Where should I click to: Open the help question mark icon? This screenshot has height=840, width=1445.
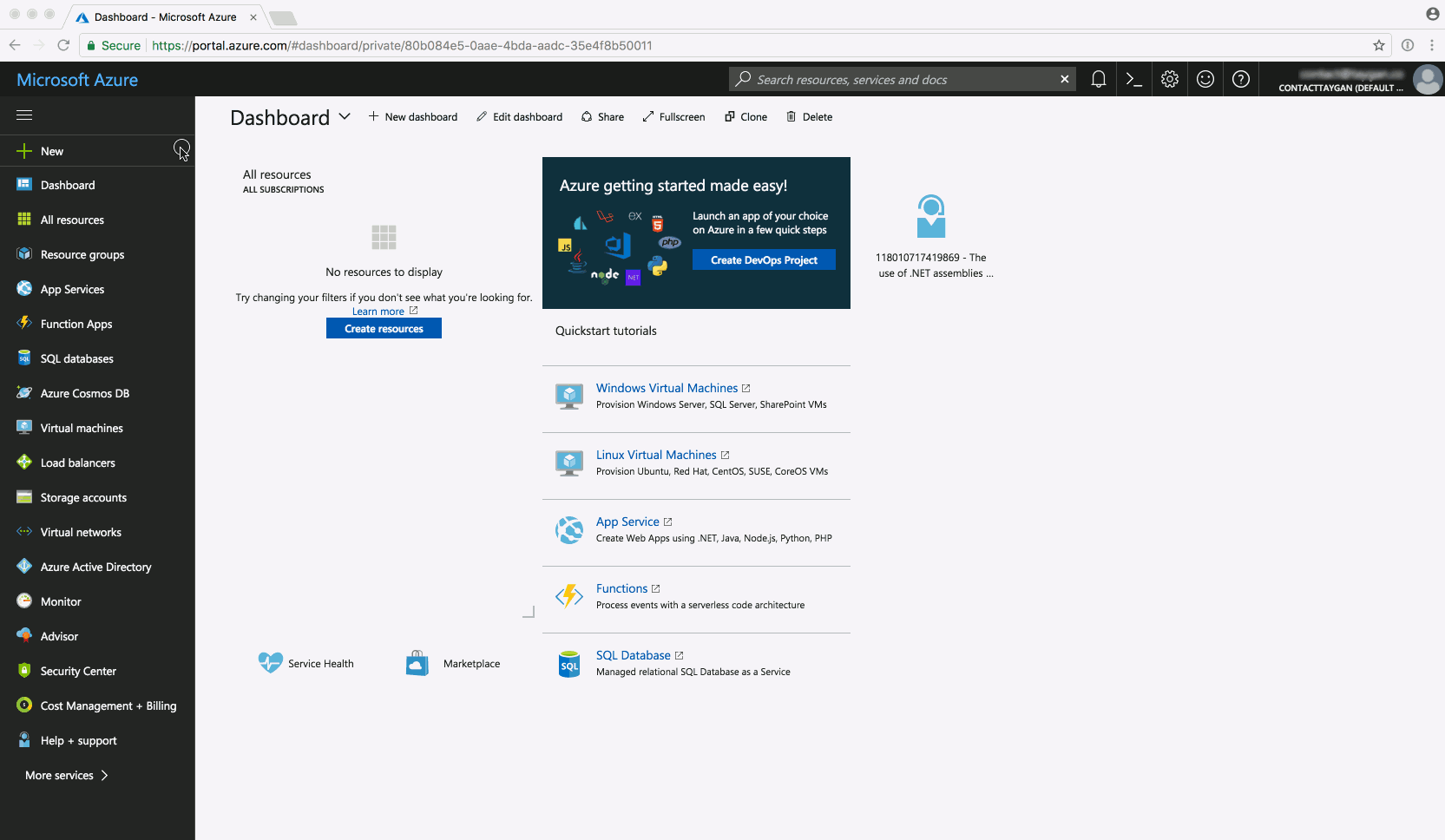1241,79
